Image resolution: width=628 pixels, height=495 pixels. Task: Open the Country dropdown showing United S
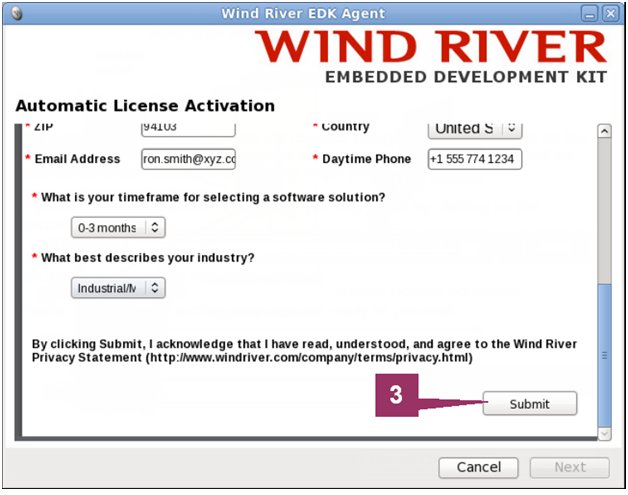coord(476,128)
